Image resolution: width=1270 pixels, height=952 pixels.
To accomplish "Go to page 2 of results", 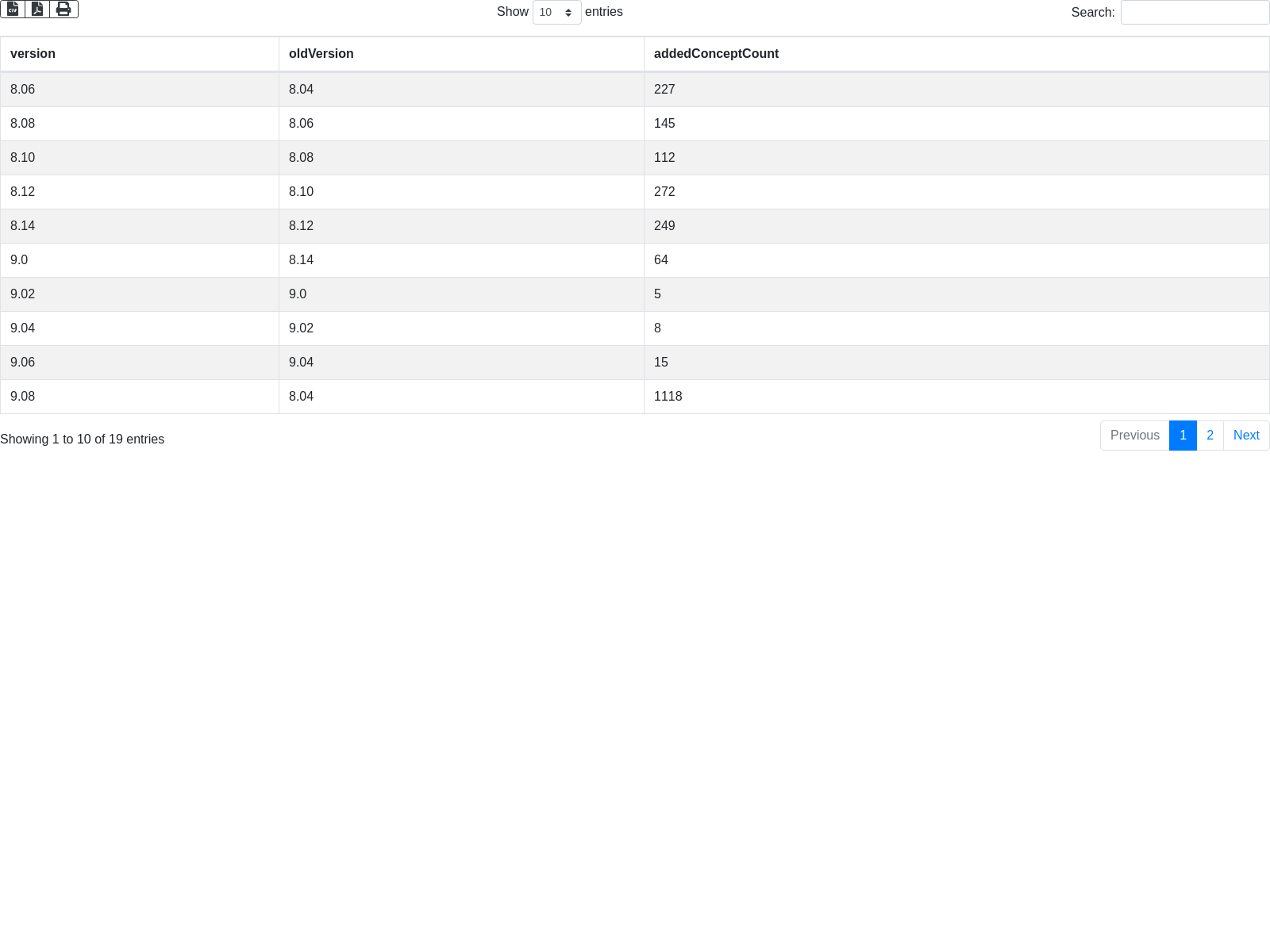I will click(1210, 436).
